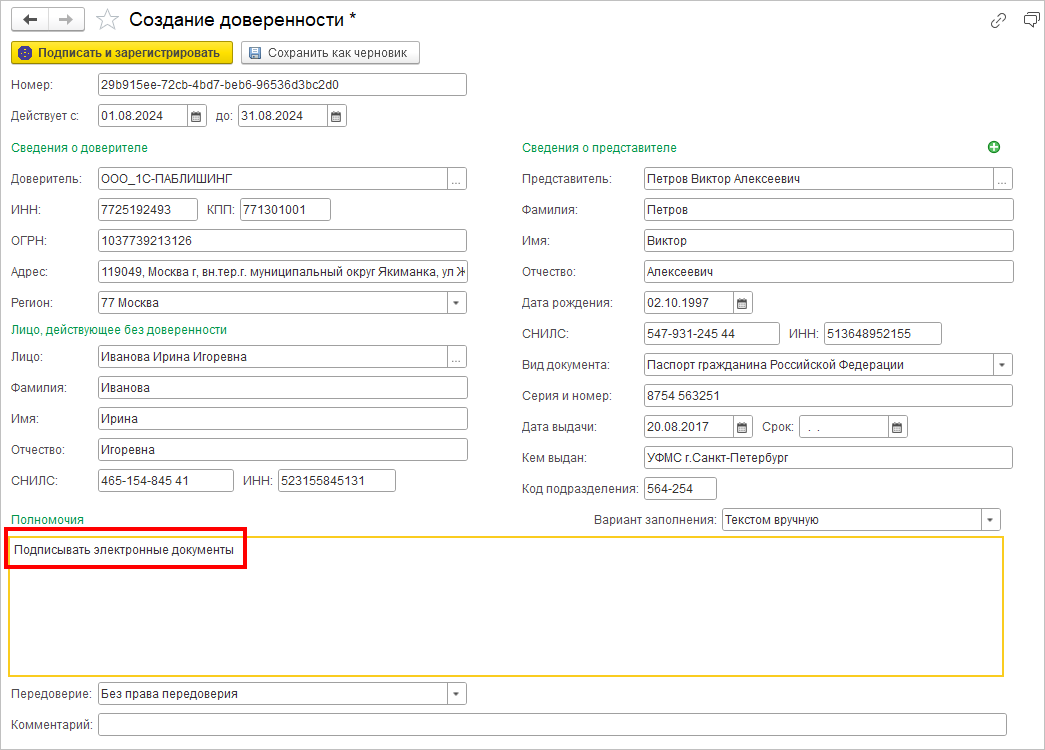Open calendar for 'Срок' field
The width and height of the screenshot is (1045, 750).
(x=898, y=427)
